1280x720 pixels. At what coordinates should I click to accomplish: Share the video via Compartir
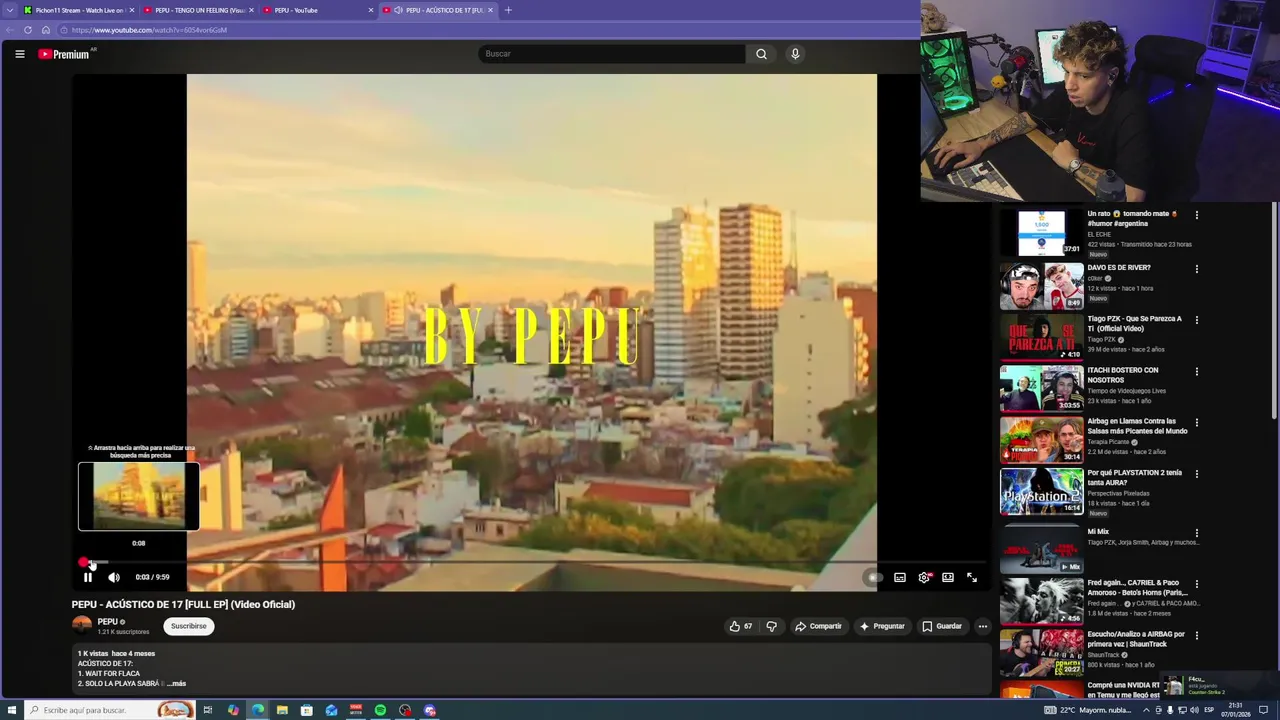(x=818, y=626)
